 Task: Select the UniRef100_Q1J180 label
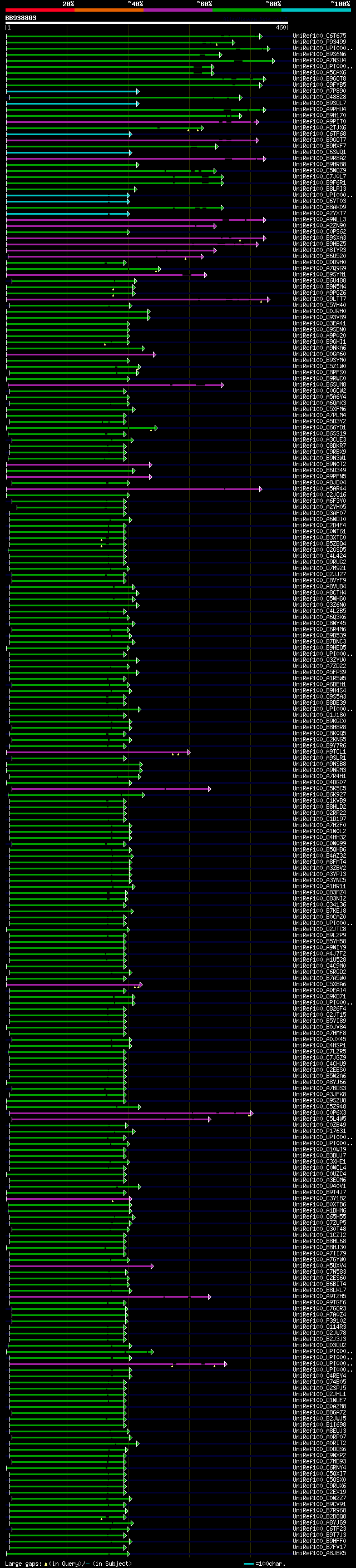pos(319,715)
